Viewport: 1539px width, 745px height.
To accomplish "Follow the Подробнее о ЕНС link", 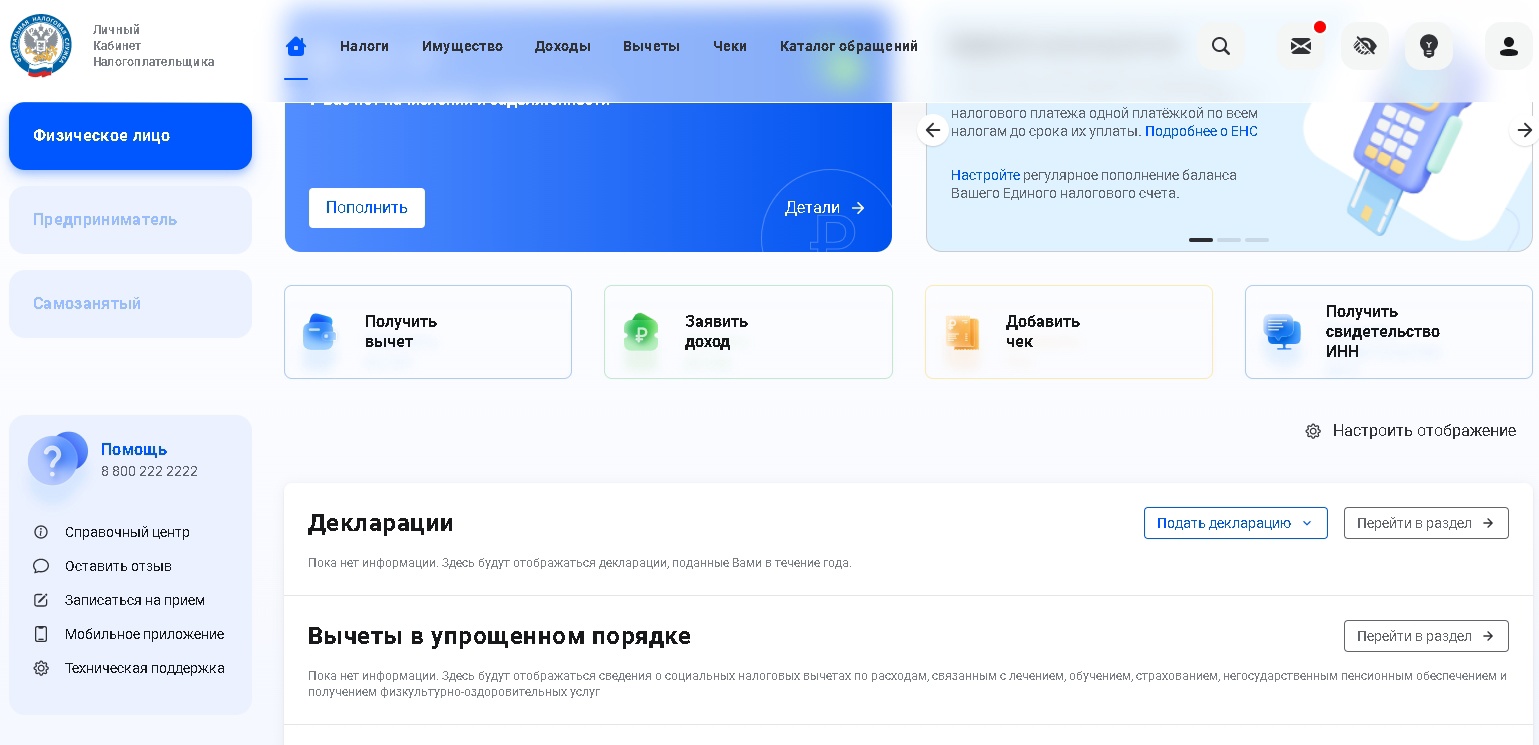I will (x=1201, y=131).
